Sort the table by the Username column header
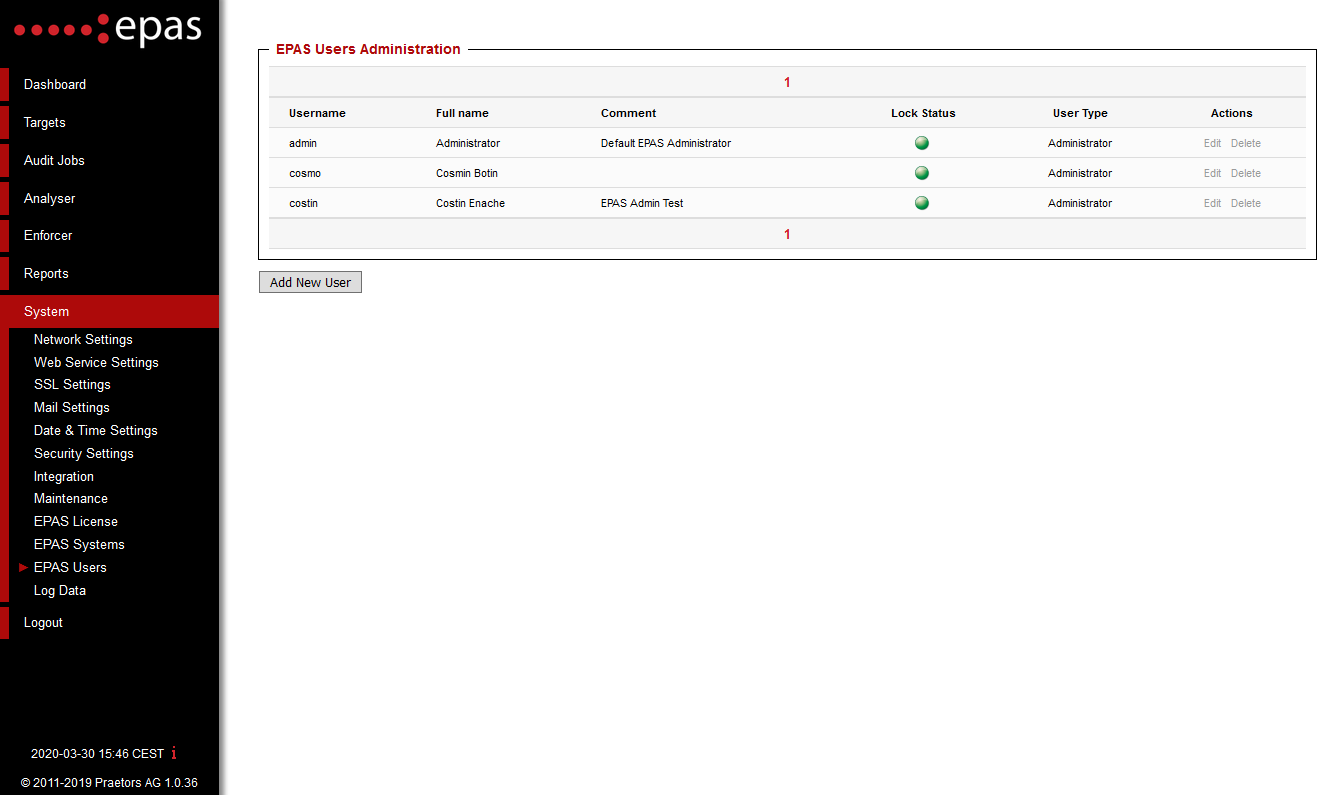The image size is (1321, 795). (317, 113)
